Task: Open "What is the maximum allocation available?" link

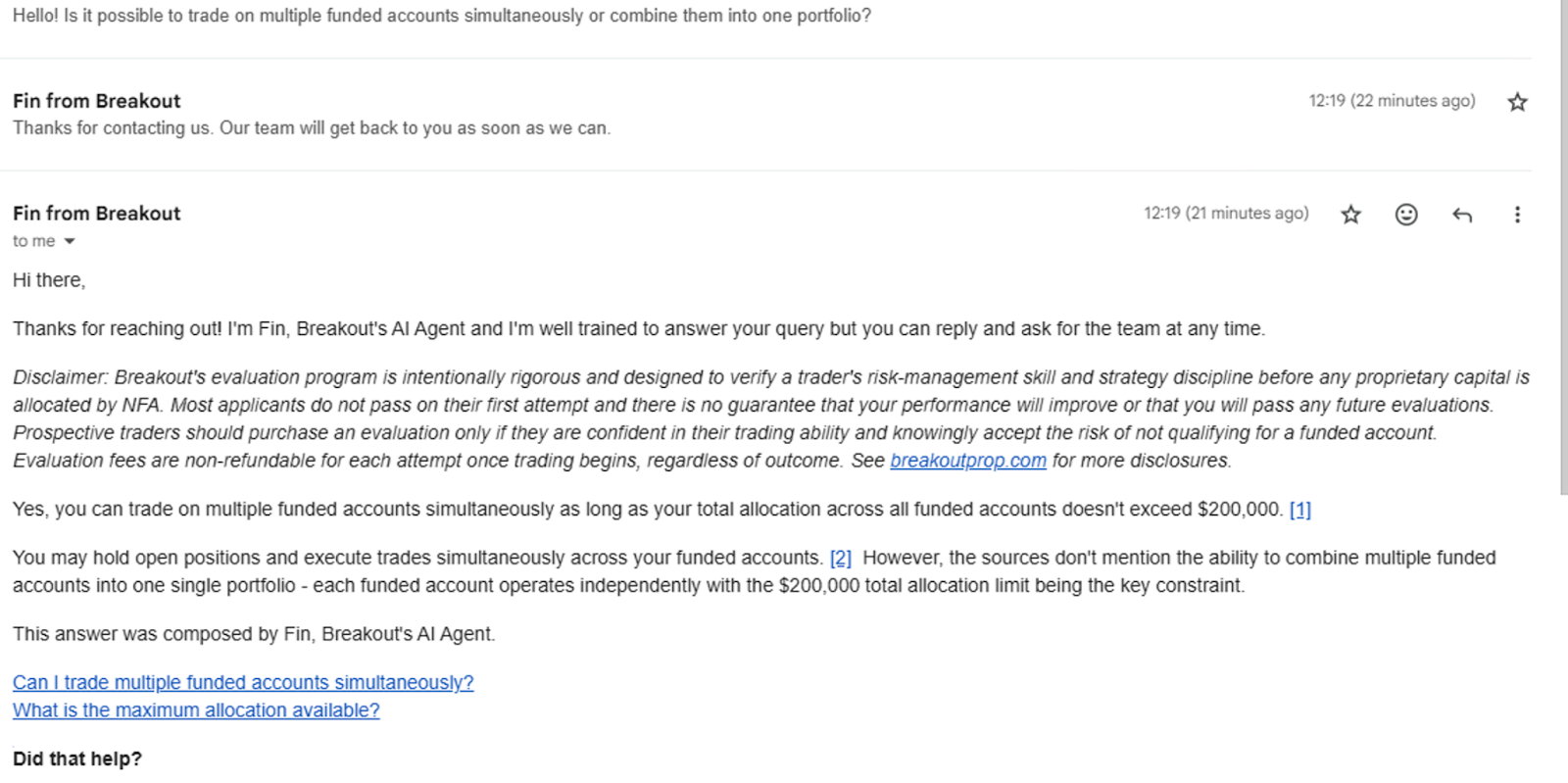Action: [x=196, y=710]
